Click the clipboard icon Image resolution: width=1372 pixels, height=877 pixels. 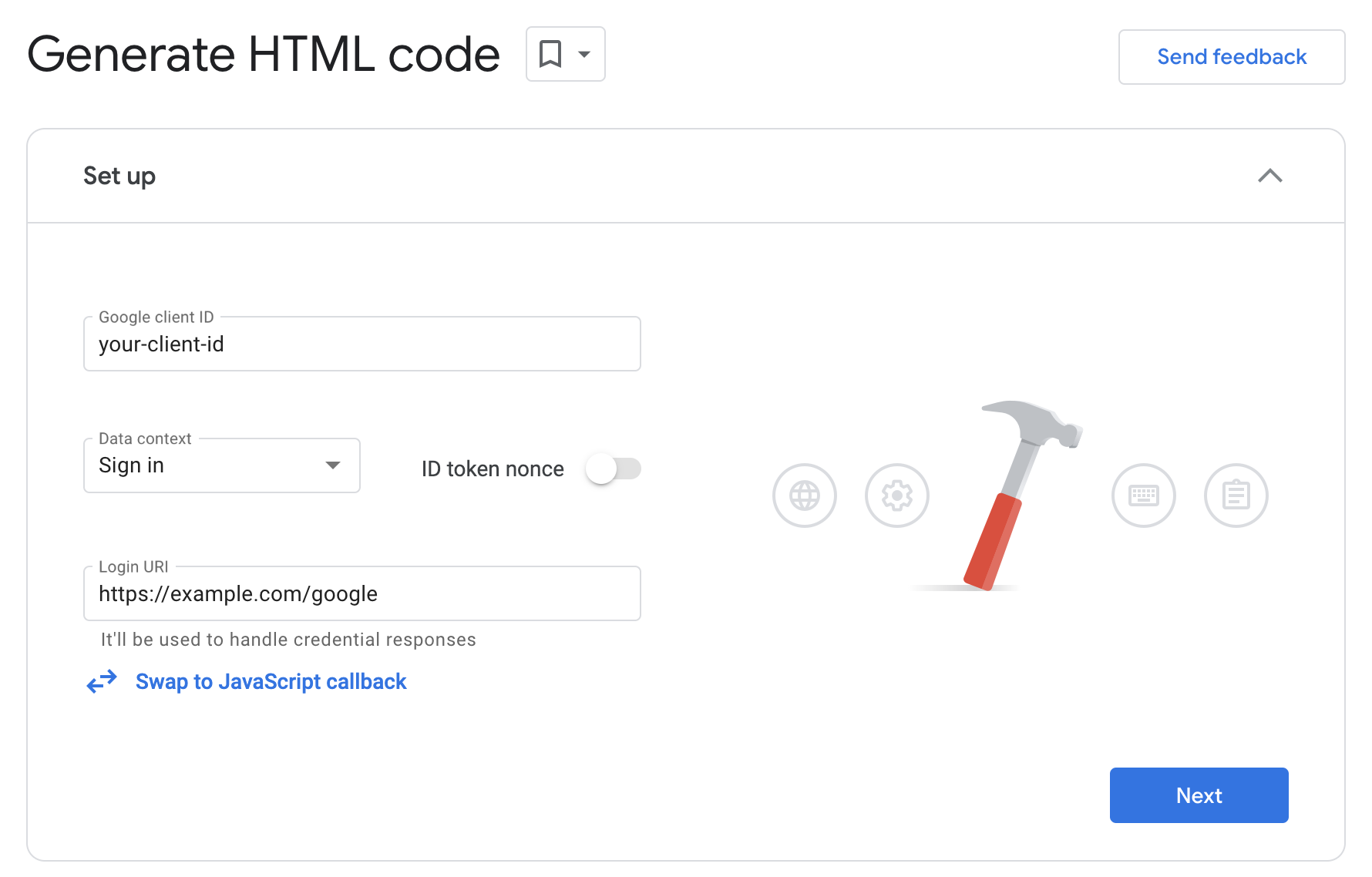1236,496
